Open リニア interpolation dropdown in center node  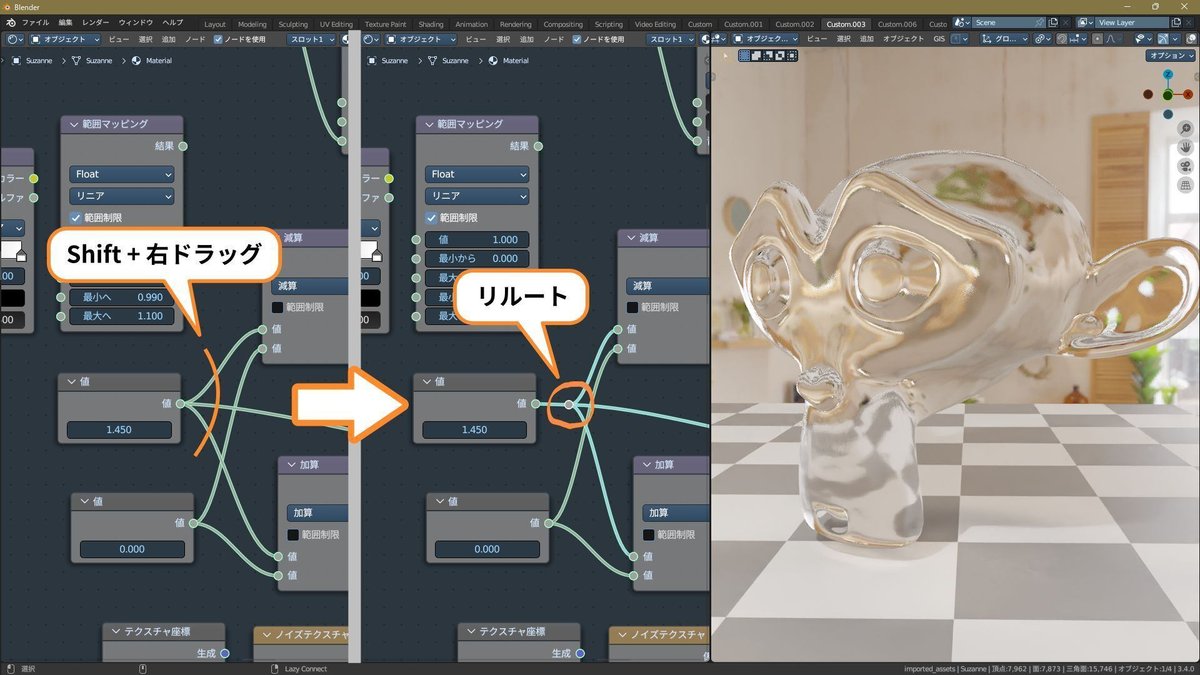click(x=477, y=196)
